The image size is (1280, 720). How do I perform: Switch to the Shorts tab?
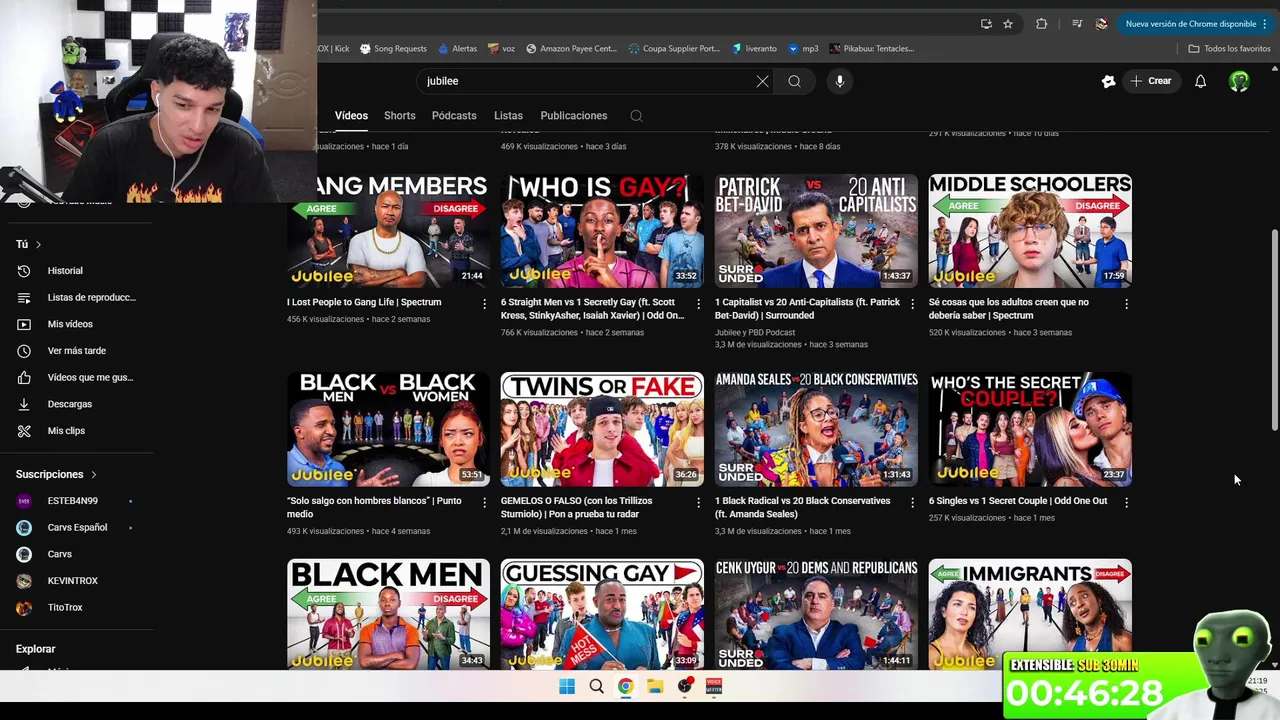coord(399,116)
